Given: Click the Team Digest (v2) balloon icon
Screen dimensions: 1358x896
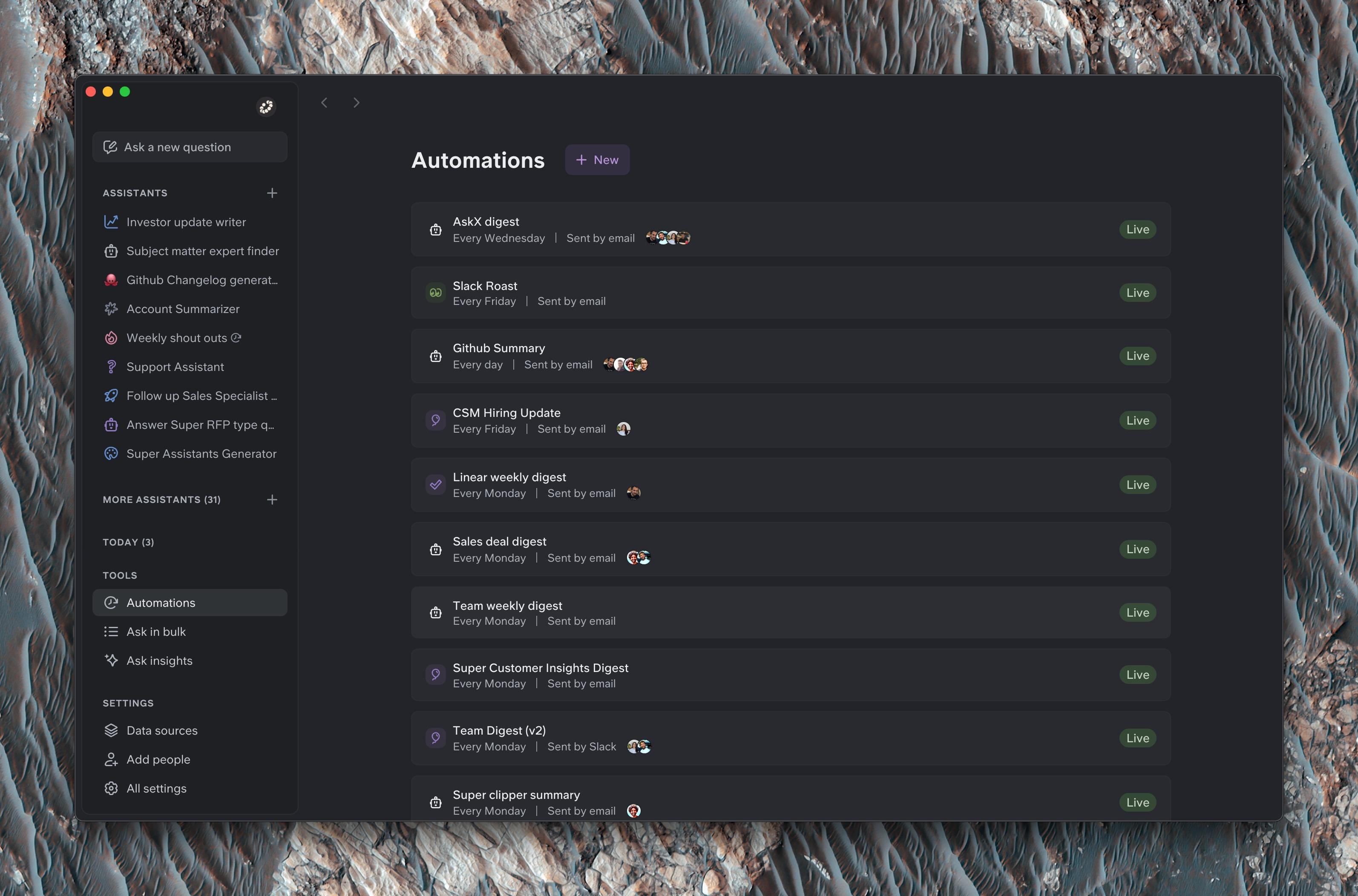Looking at the screenshot, I should 435,738.
